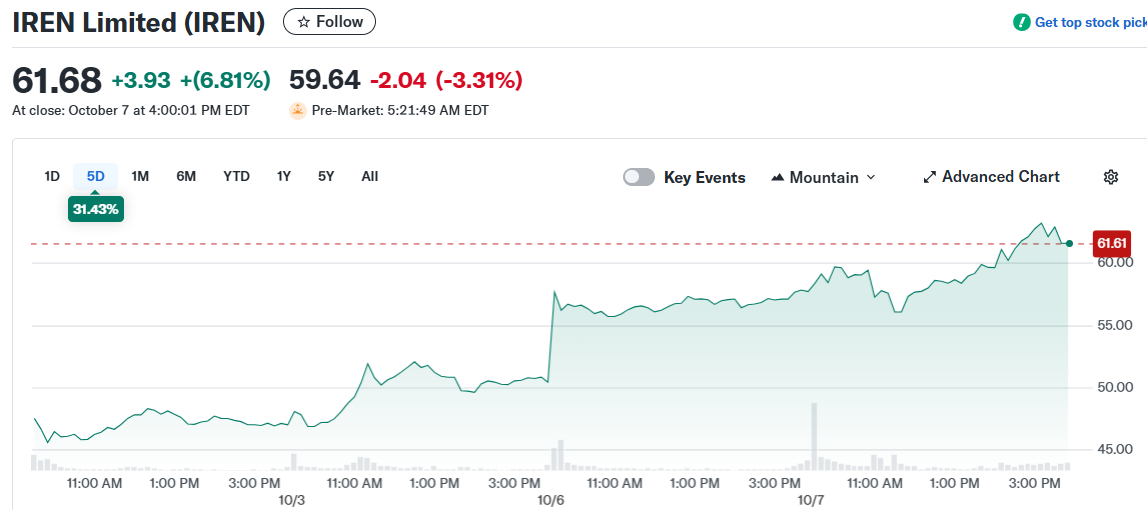The image size is (1147, 510).
Task: Open chart settings gear icon
Action: 1110,177
